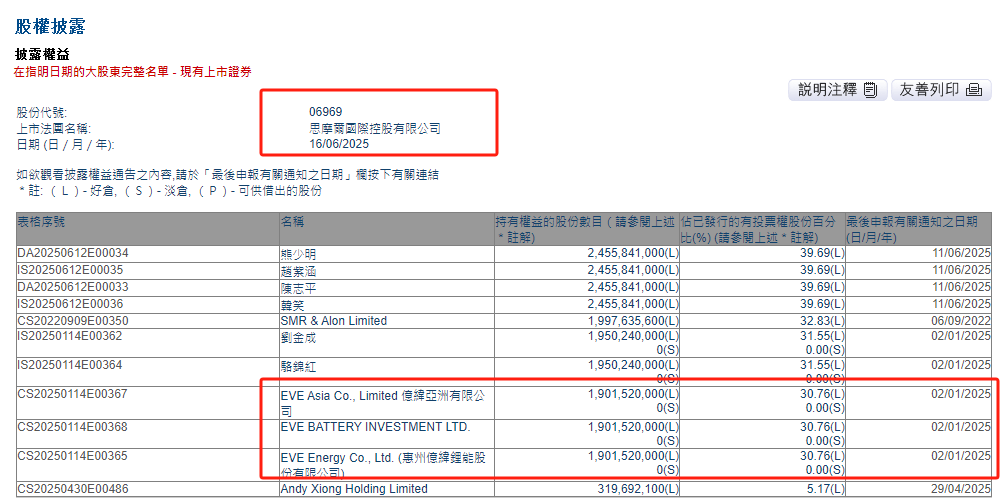This screenshot has height=498, width=1001.
Task: Click the notes document icon in 說明注釋
Action: click(x=871, y=91)
